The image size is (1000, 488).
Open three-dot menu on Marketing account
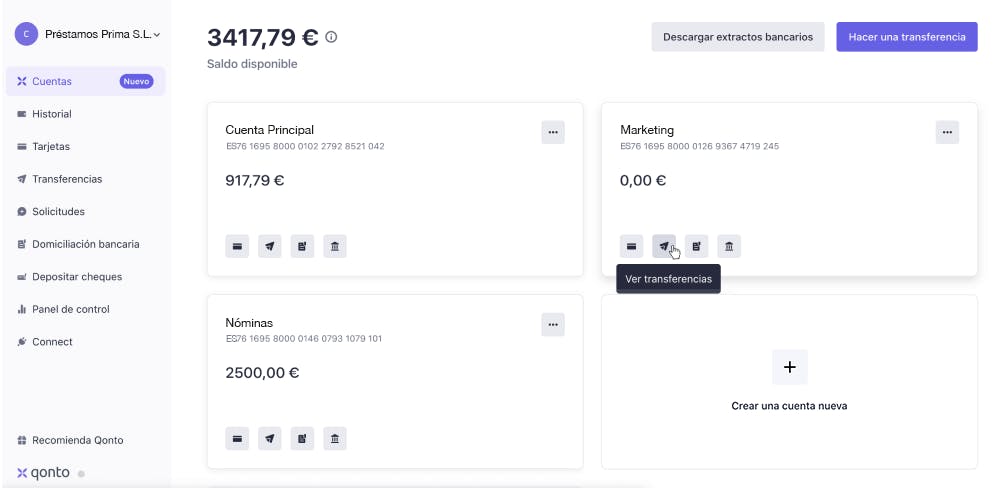(x=947, y=132)
